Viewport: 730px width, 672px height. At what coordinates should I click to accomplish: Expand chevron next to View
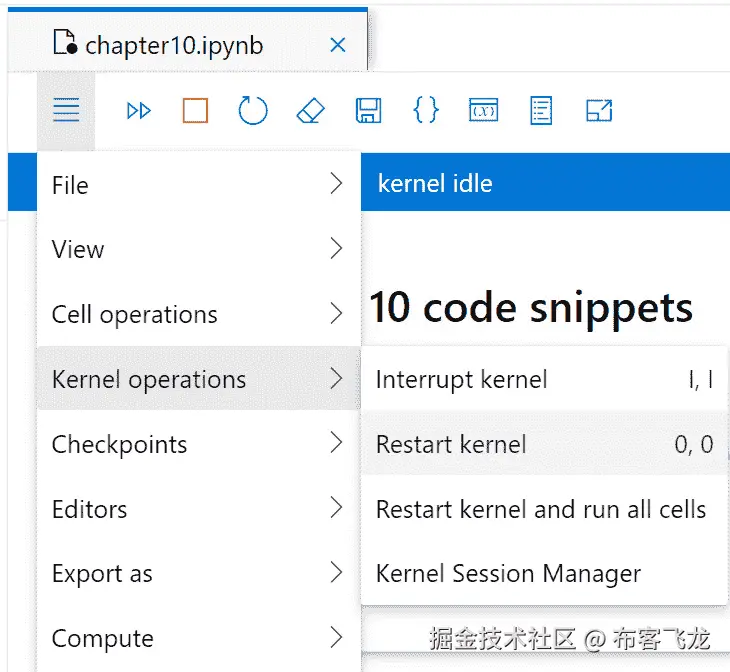point(337,248)
